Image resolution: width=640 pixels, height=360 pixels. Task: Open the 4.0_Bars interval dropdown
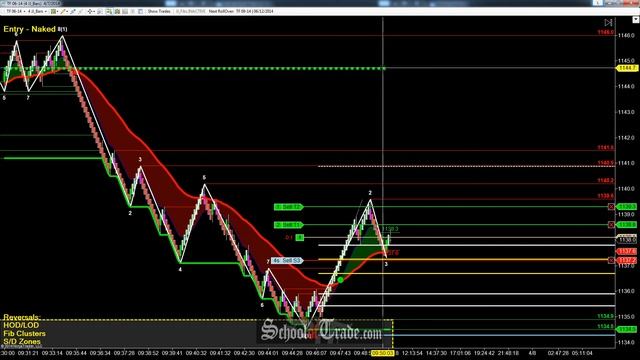37,11
